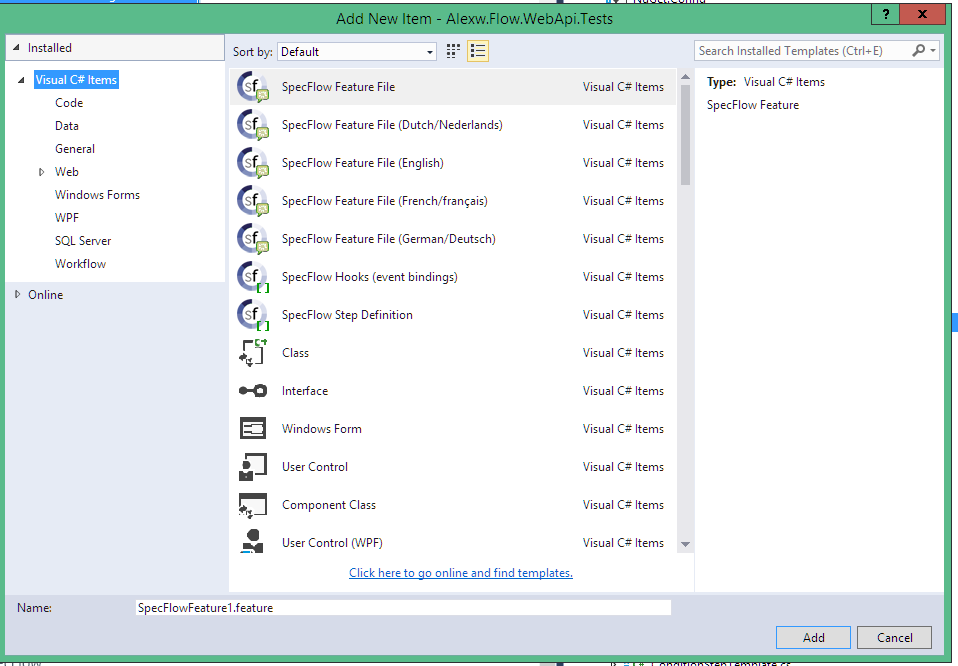Select the Interface template icon

tap(253, 390)
